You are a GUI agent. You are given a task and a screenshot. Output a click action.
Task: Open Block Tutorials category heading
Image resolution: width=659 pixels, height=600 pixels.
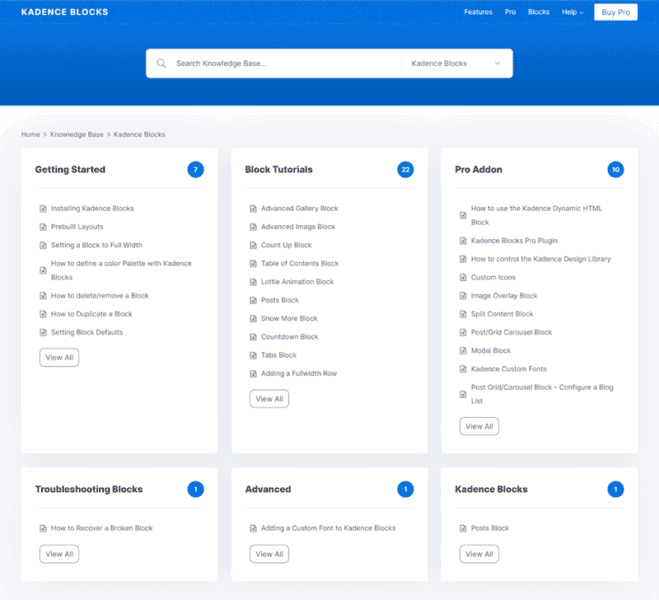click(279, 170)
